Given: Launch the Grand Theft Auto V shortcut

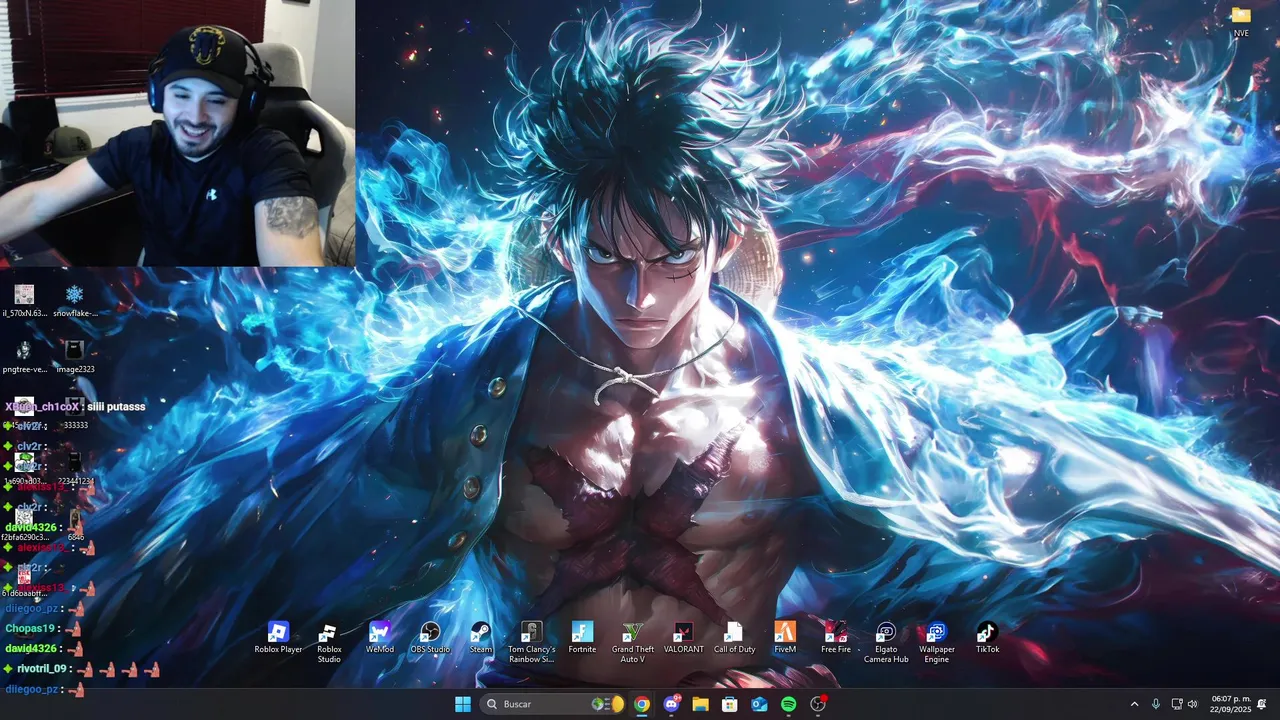Looking at the screenshot, I should pos(633,642).
